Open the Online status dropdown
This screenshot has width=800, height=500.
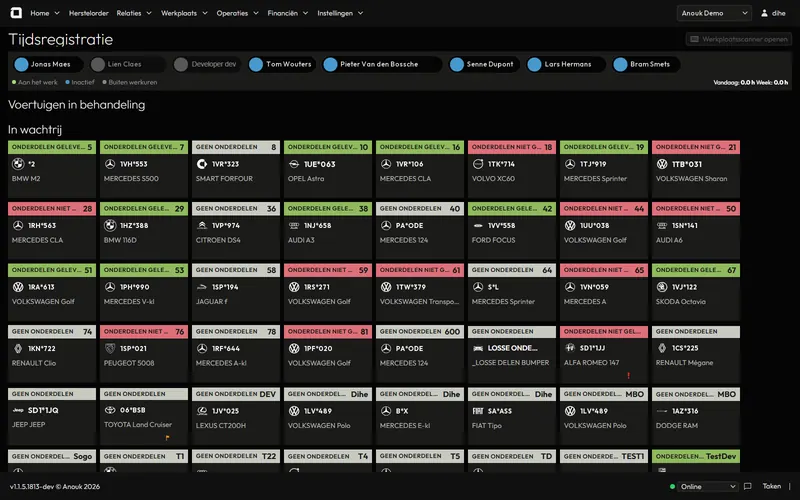click(708, 487)
